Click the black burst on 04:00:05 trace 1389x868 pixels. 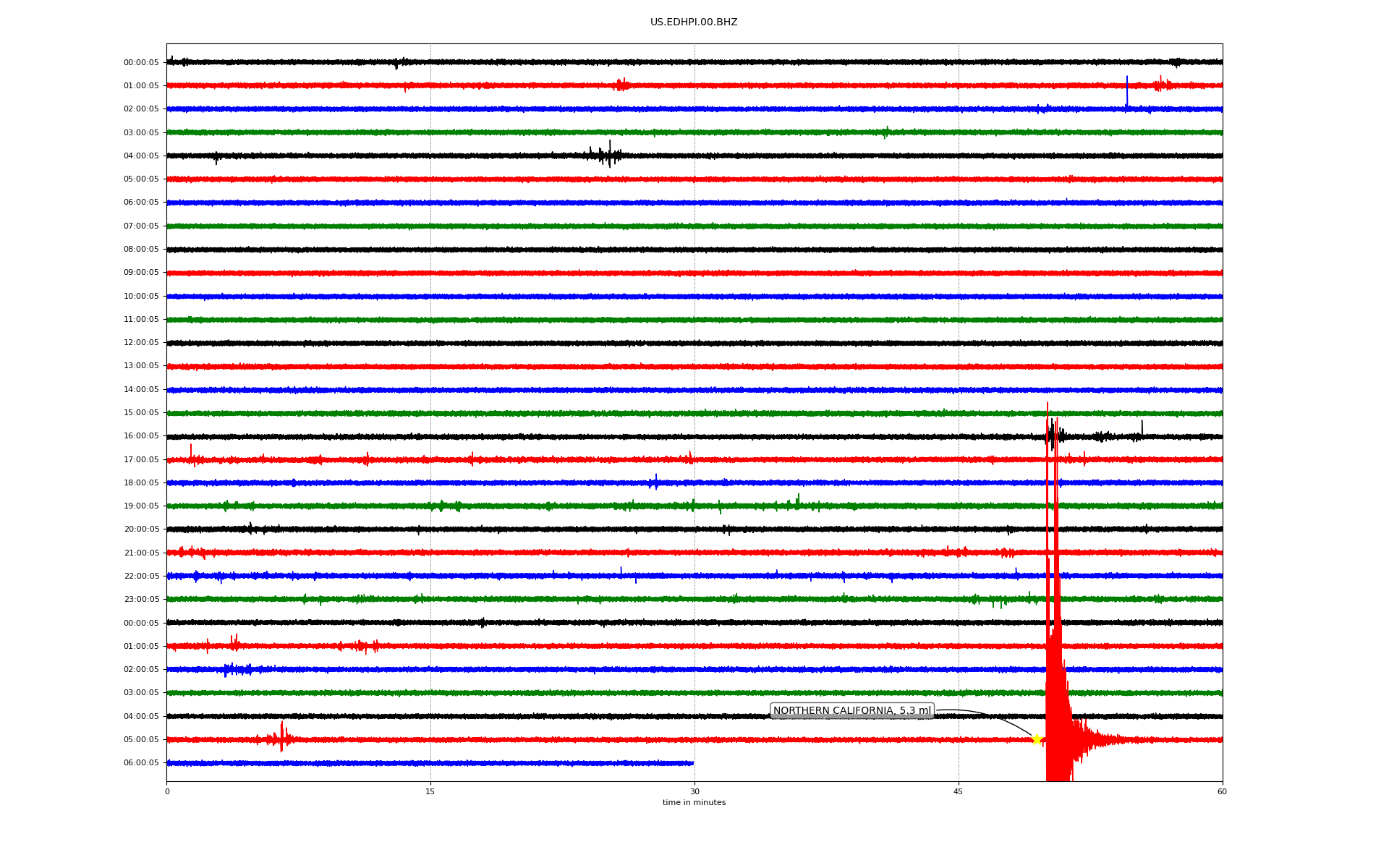tap(608, 155)
